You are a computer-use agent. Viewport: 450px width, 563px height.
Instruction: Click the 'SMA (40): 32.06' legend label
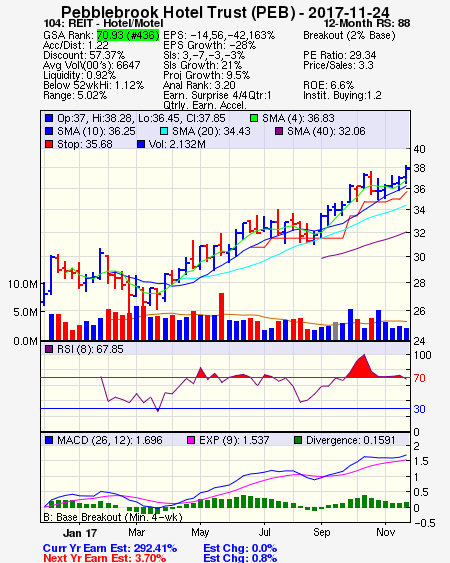(326, 131)
